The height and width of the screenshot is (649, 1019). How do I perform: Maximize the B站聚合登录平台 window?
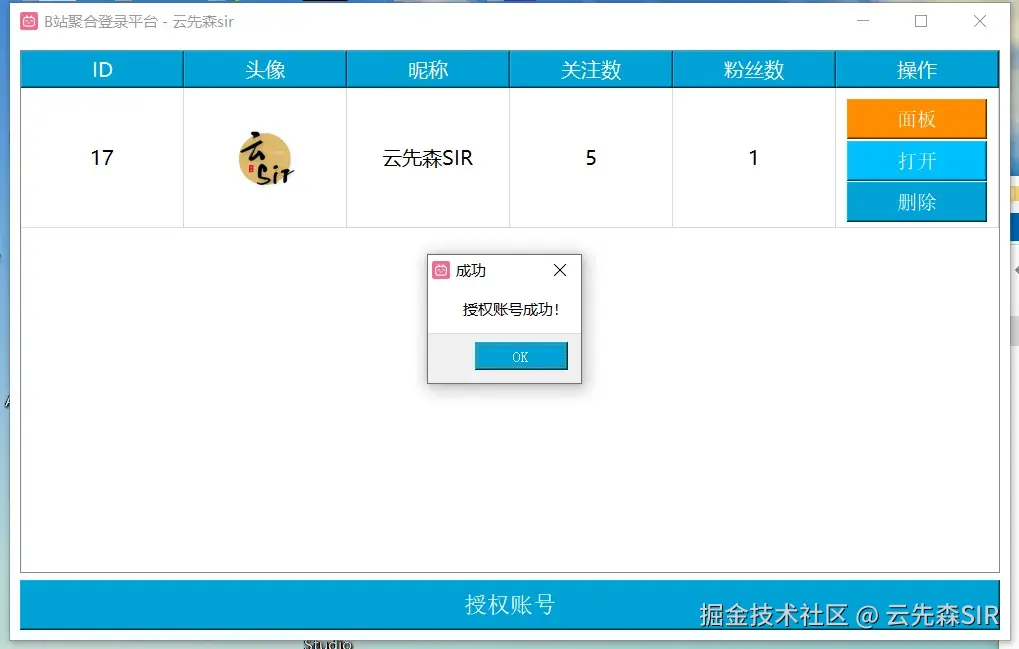tap(921, 21)
